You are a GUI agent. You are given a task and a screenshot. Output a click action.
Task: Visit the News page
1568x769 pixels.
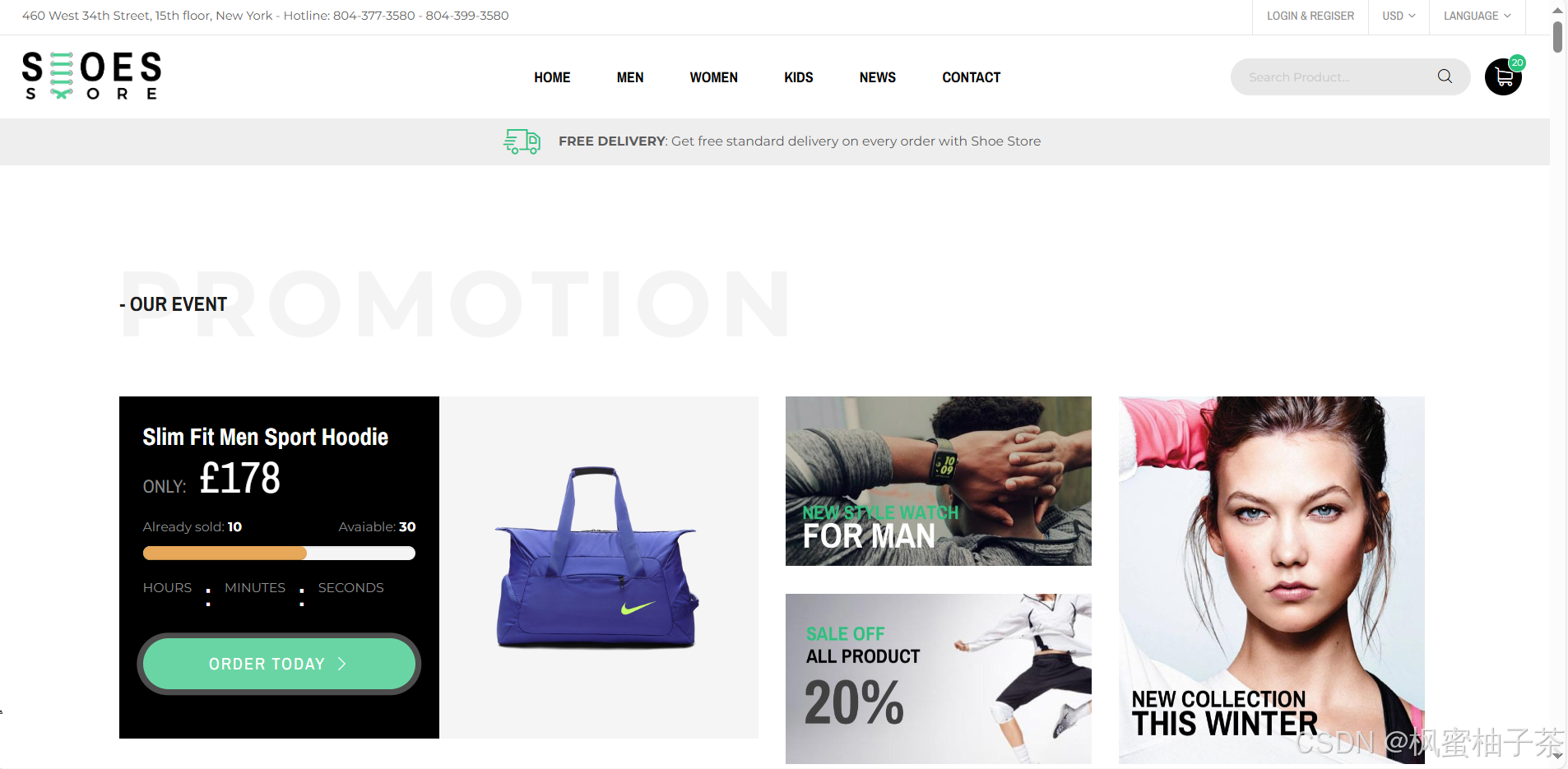[x=877, y=77]
